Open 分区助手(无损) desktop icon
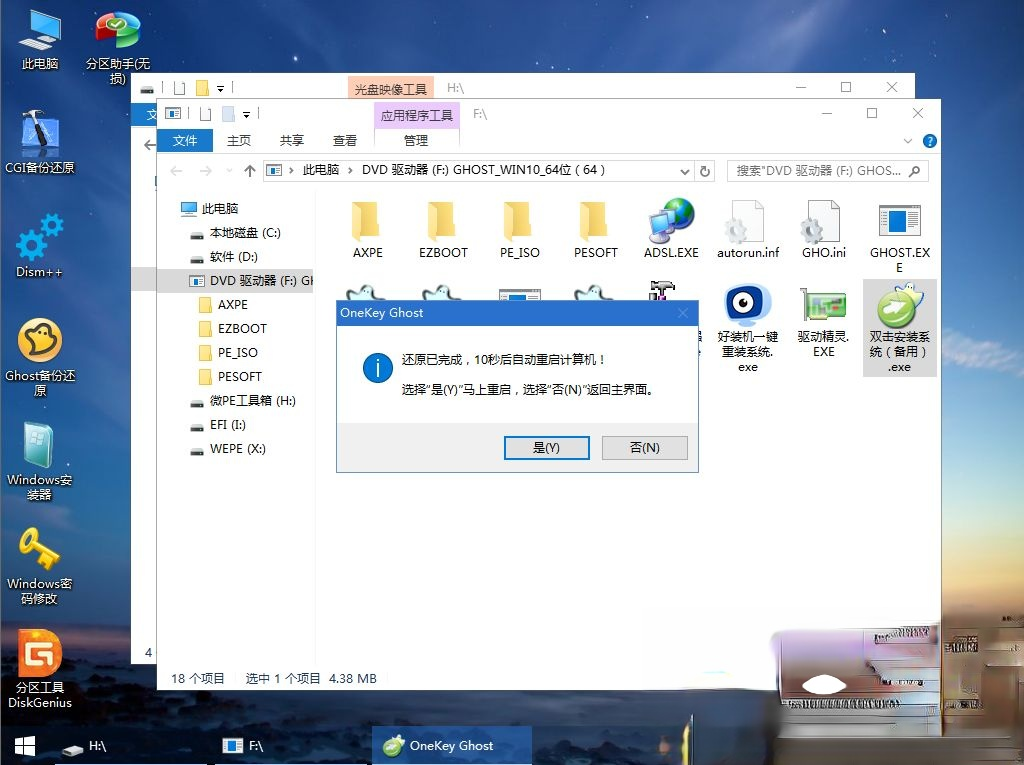This screenshot has height=765, width=1024. [118, 47]
